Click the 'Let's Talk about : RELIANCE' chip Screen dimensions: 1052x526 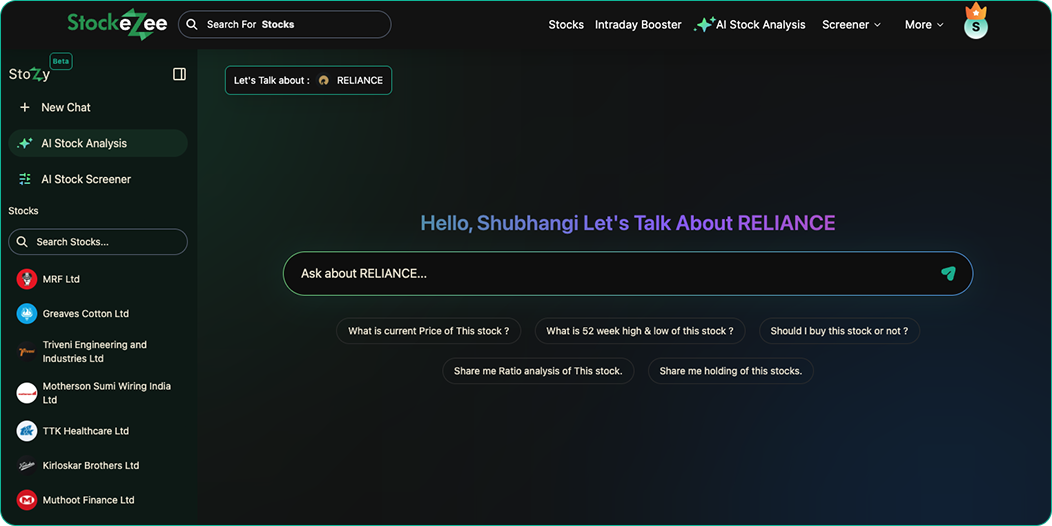(x=309, y=81)
